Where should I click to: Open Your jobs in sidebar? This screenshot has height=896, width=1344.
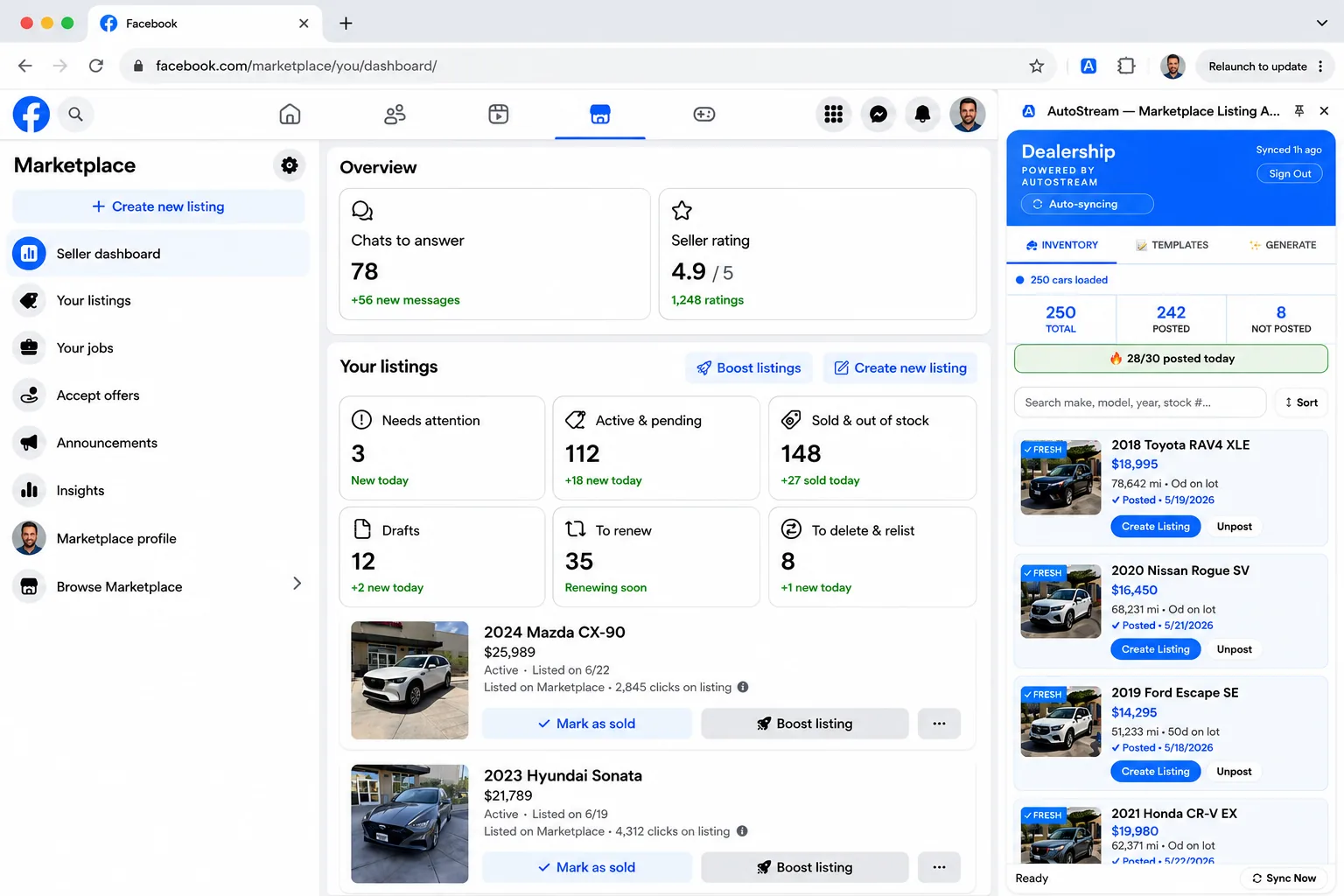tap(158, 347)
